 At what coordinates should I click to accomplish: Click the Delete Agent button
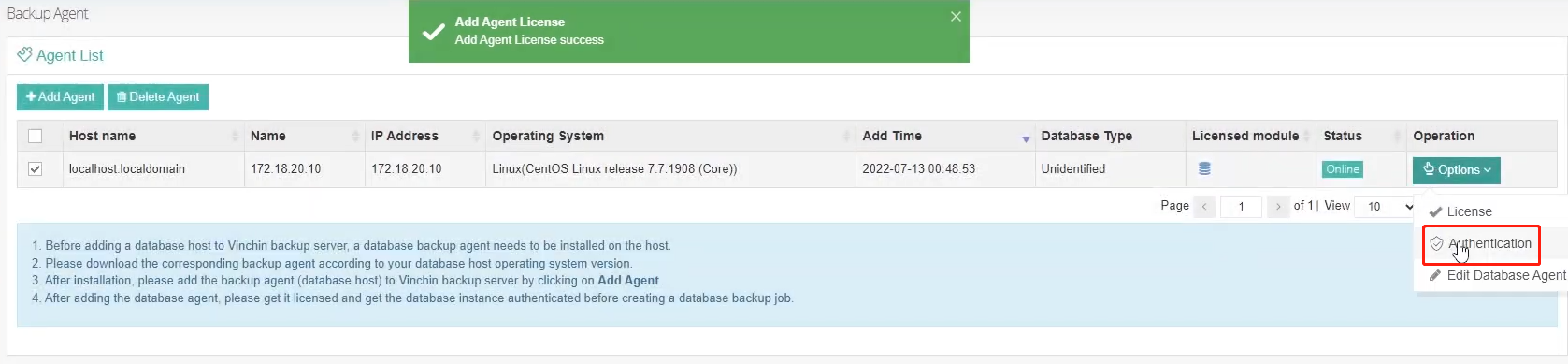pyautogui.click(x=158, y=97)
